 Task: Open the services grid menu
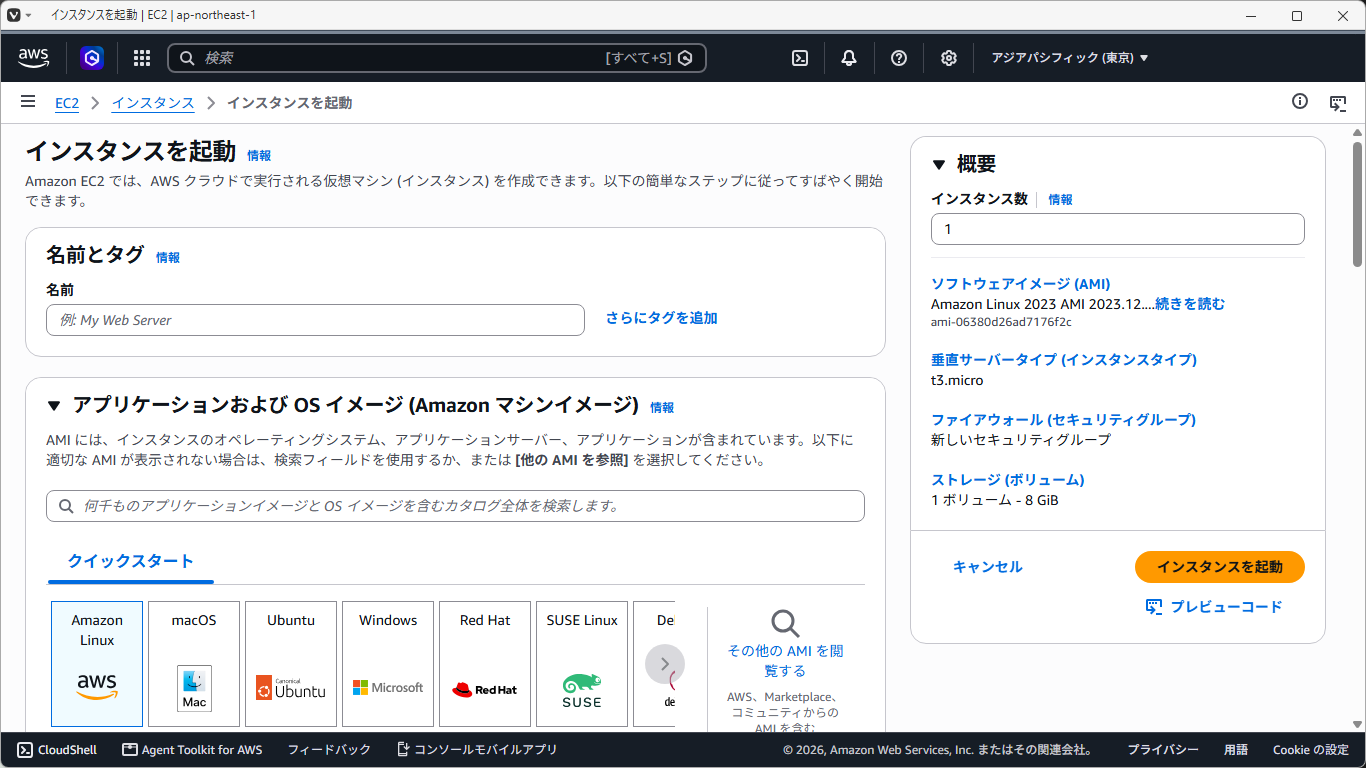click(142, 58)
